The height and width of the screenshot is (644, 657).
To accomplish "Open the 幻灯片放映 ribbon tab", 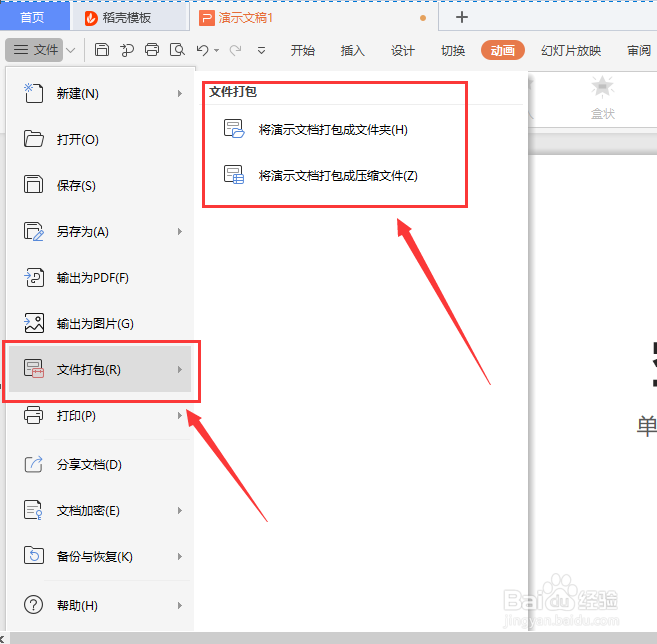I will (571, 51).
